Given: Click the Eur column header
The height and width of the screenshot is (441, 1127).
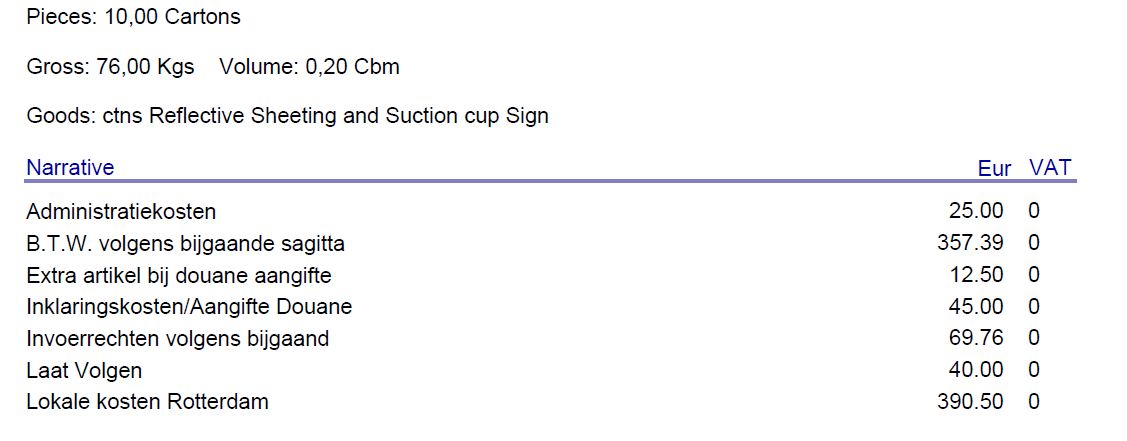Looking at the screenshot, I should [994, 169].
